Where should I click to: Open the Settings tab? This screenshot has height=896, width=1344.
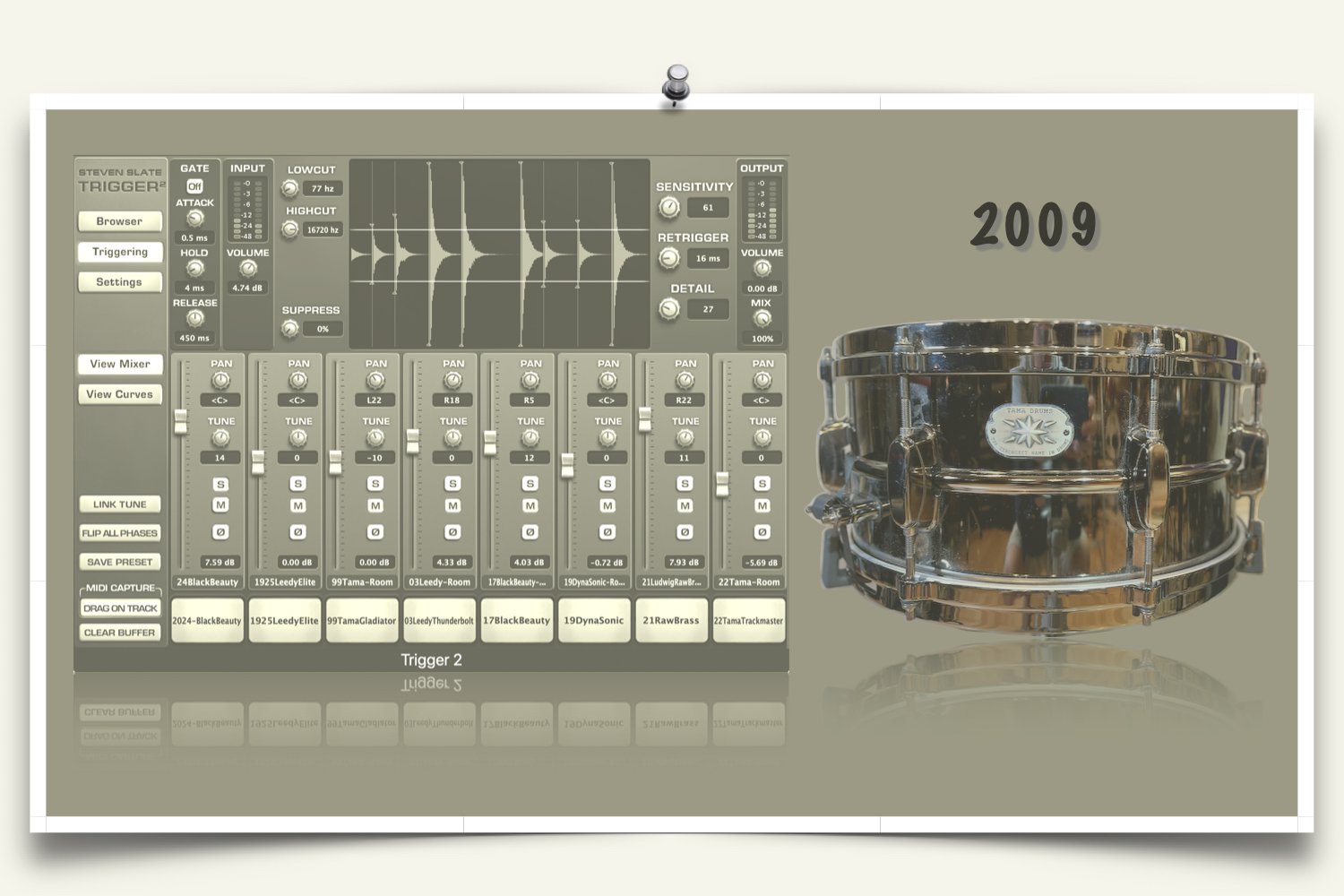pos(120,282)
